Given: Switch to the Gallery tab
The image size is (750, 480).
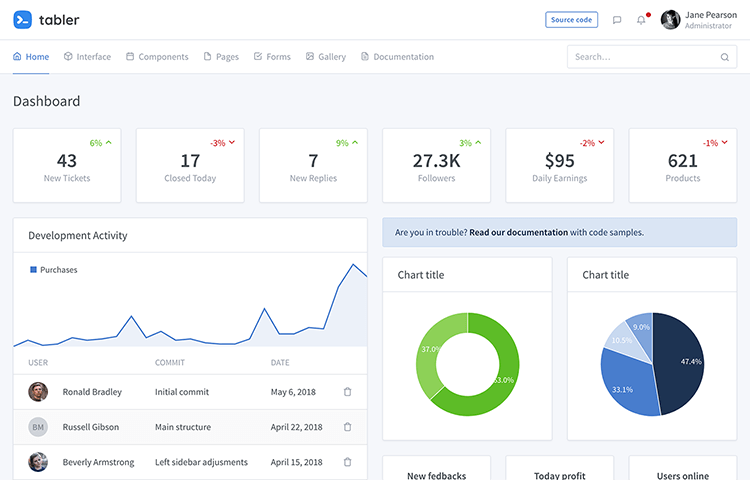Looking at the screenshot, I should point(326,56).
